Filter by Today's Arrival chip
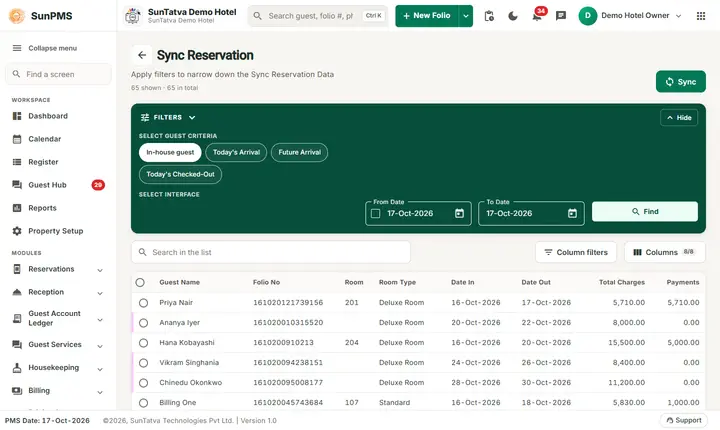Viewport: 720px width, 430px height. tap(236, 153)
